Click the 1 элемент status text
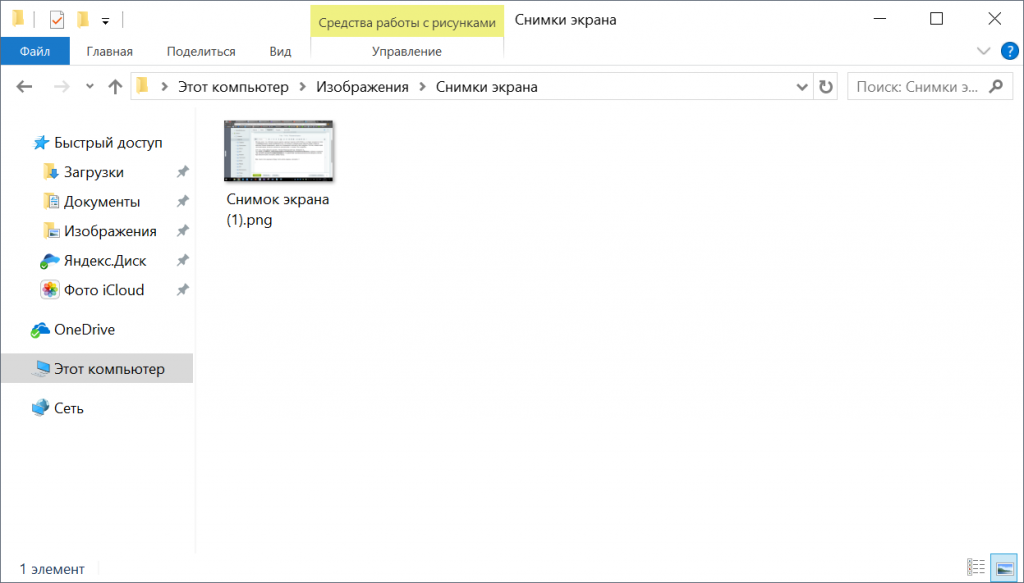The width and height of the screenshot is (1024, 583). 52,569
